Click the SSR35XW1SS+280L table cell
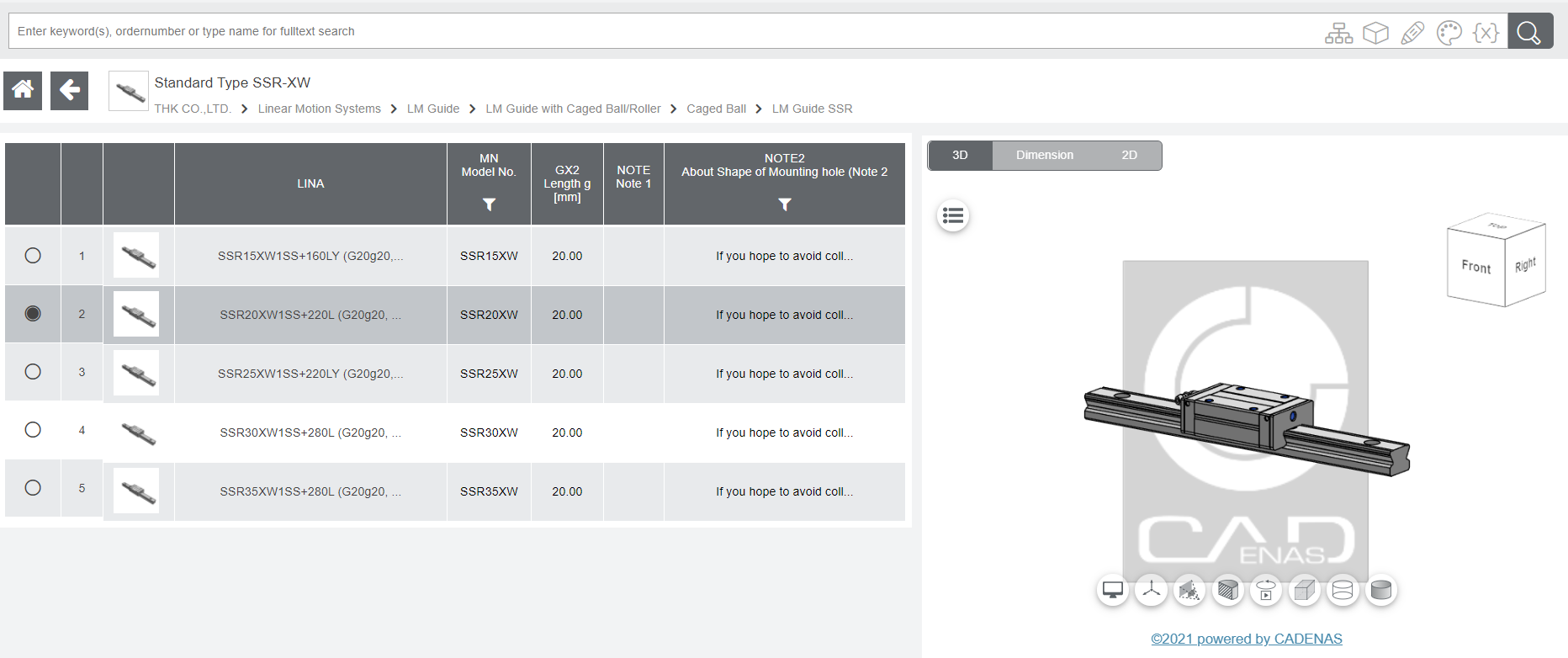1568x658 pixels. (310, 491)
